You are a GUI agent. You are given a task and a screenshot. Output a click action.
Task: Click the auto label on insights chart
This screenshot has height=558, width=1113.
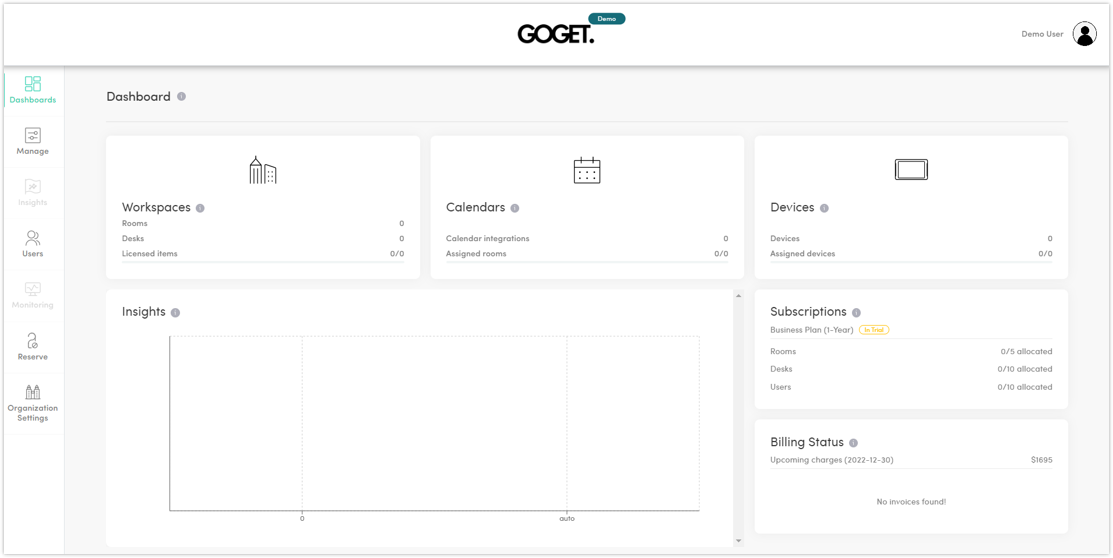[x=566, y=519]
